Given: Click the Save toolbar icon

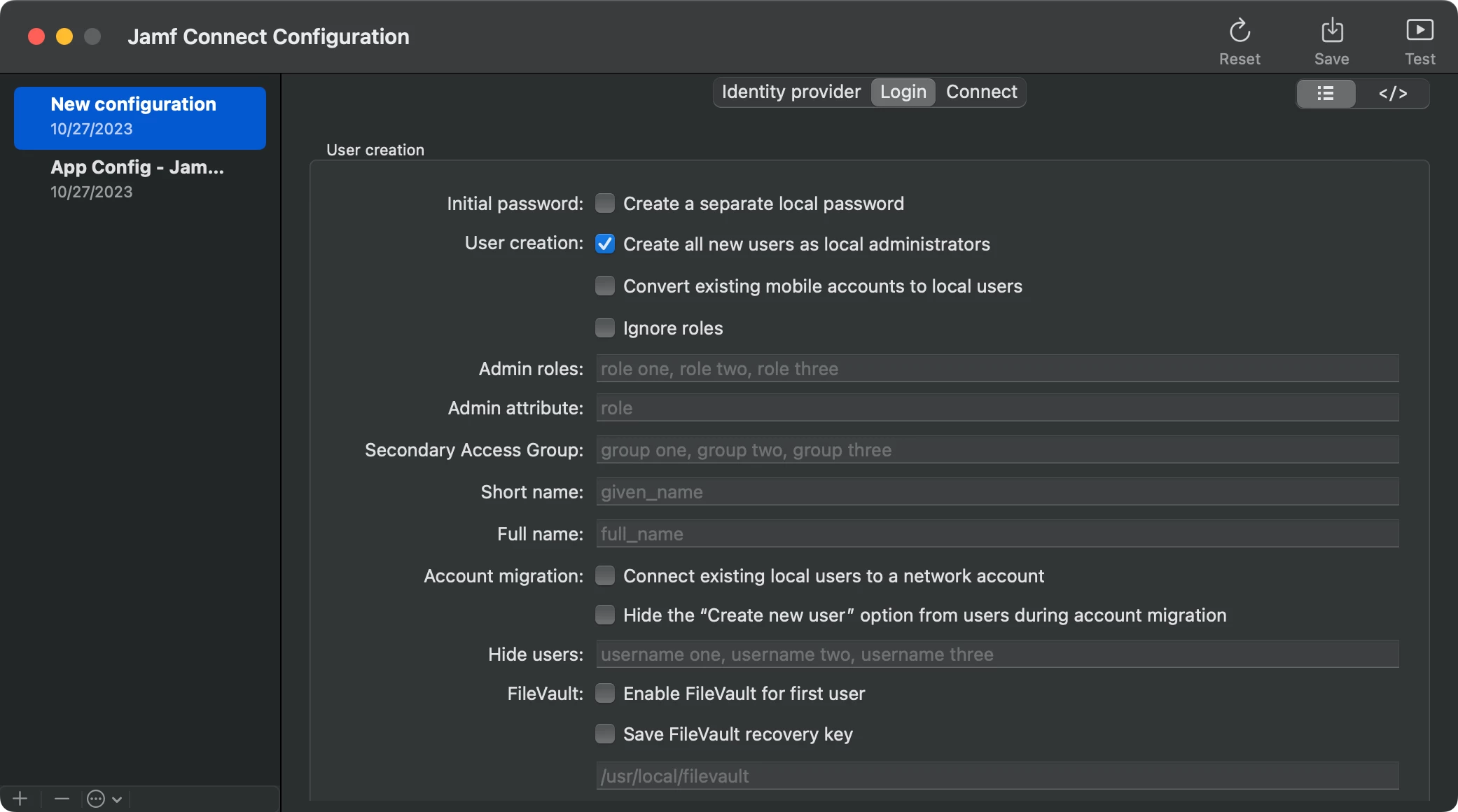Looking at the screenshot, I should (1332, 31).
